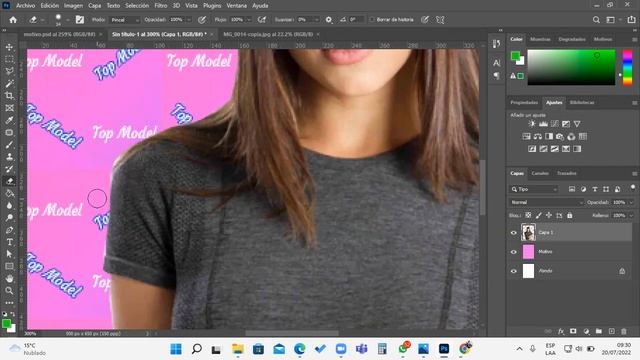Open the layer Relleno dropdown
Image resolution: width=640 pixels, height=360 pixels.
pyautogui.click(x=631, y=215)
